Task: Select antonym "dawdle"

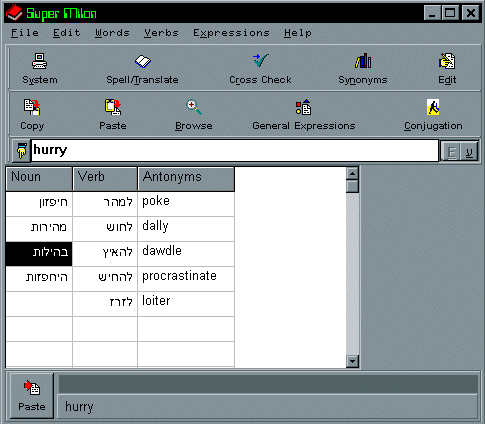Action: click(186, 254)
